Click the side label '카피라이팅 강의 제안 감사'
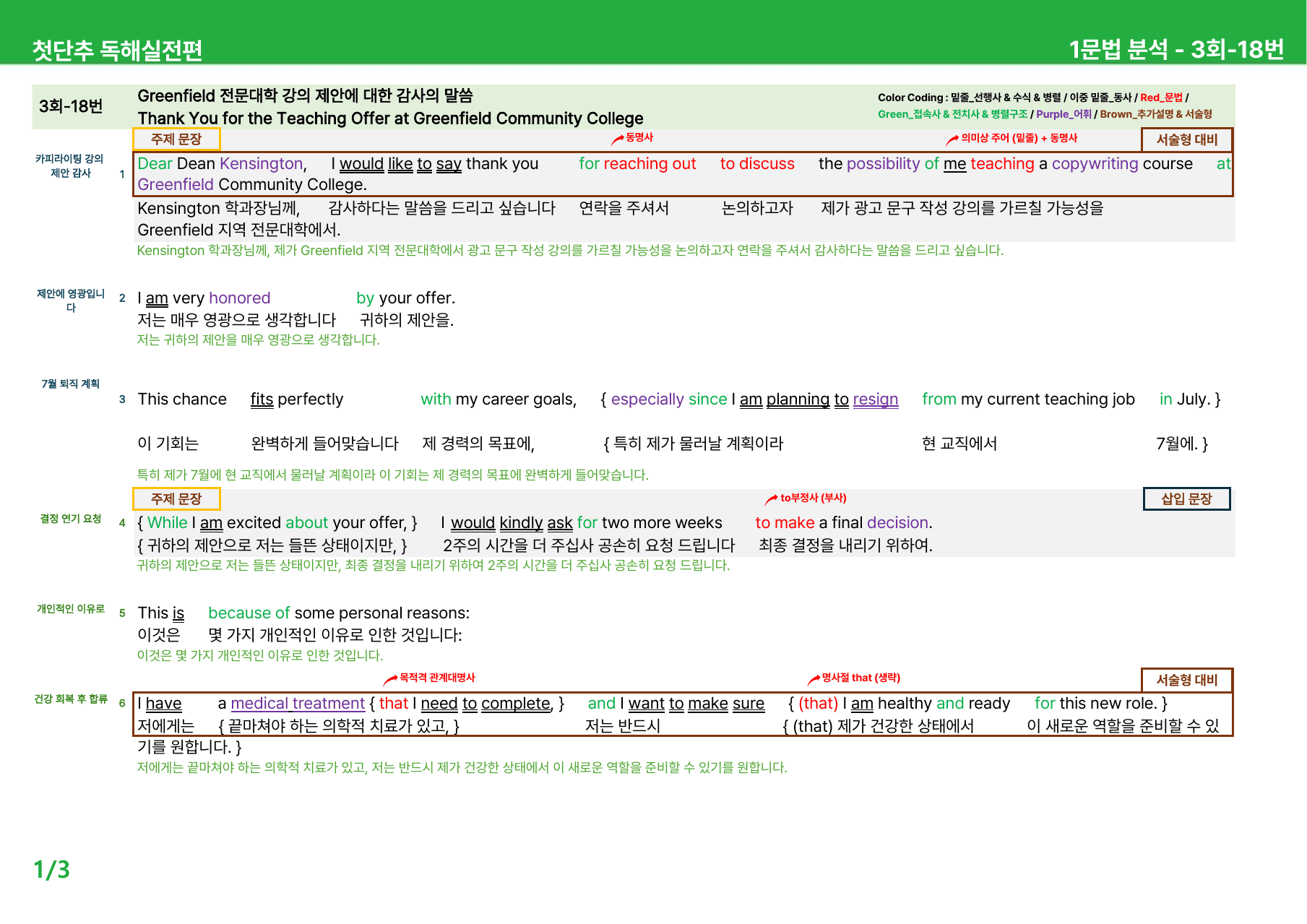 click(x=70, y=165)
